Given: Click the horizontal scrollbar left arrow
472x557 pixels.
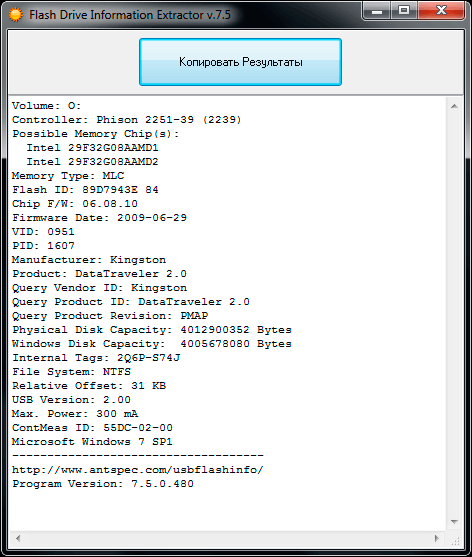Looking at the screenshot, I should point(17,538).
